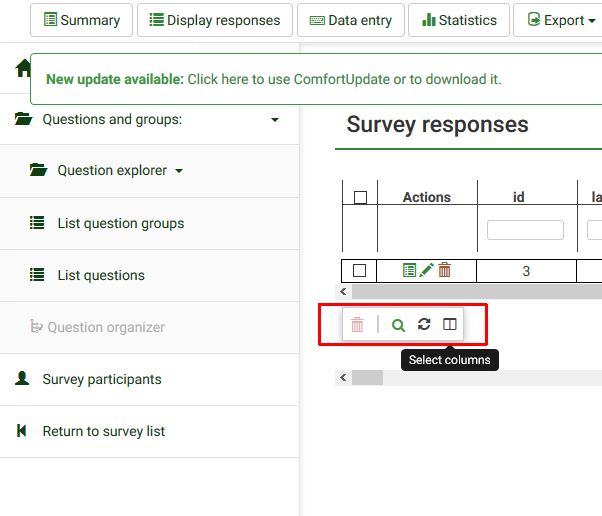Image resolution: width=602 pixels, height=516 pixels.
Task: Open List question groups in the sidebar
Action: [120, 223]
